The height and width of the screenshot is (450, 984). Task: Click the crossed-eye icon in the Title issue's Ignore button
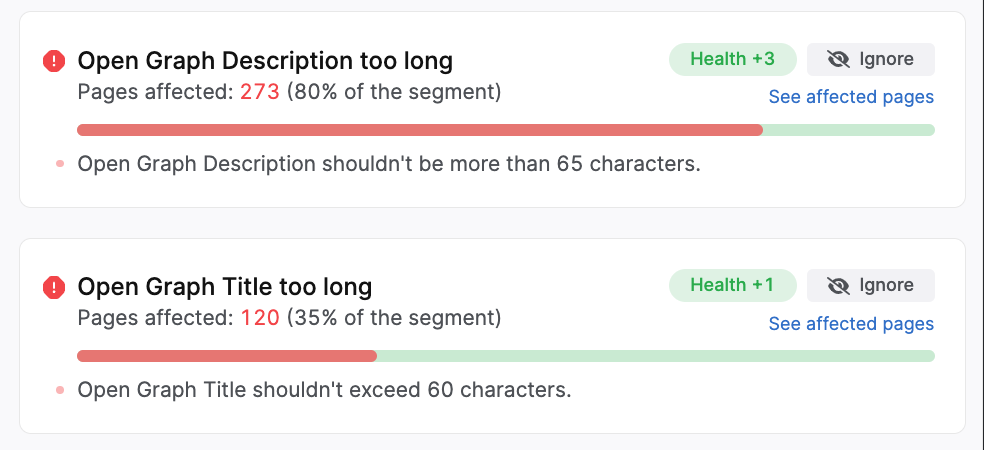pyautogui.click(x=838, y=286)
